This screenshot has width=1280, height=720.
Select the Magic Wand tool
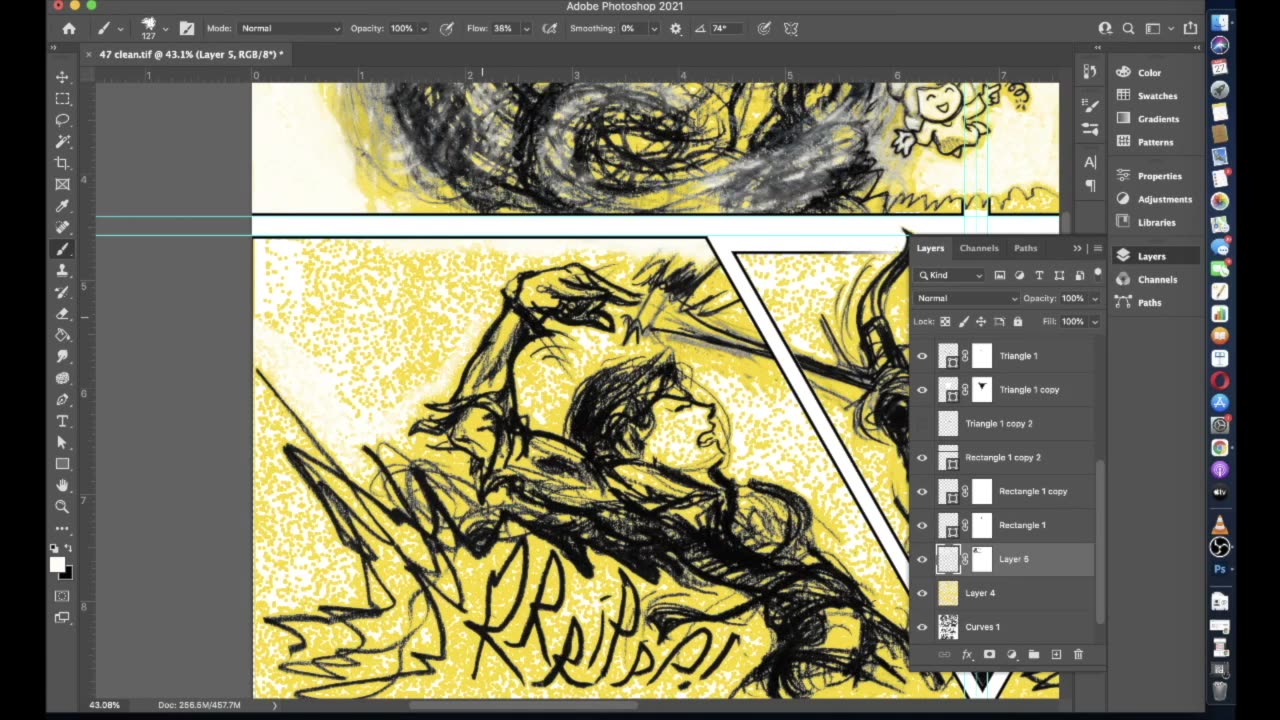coord(62,141)
